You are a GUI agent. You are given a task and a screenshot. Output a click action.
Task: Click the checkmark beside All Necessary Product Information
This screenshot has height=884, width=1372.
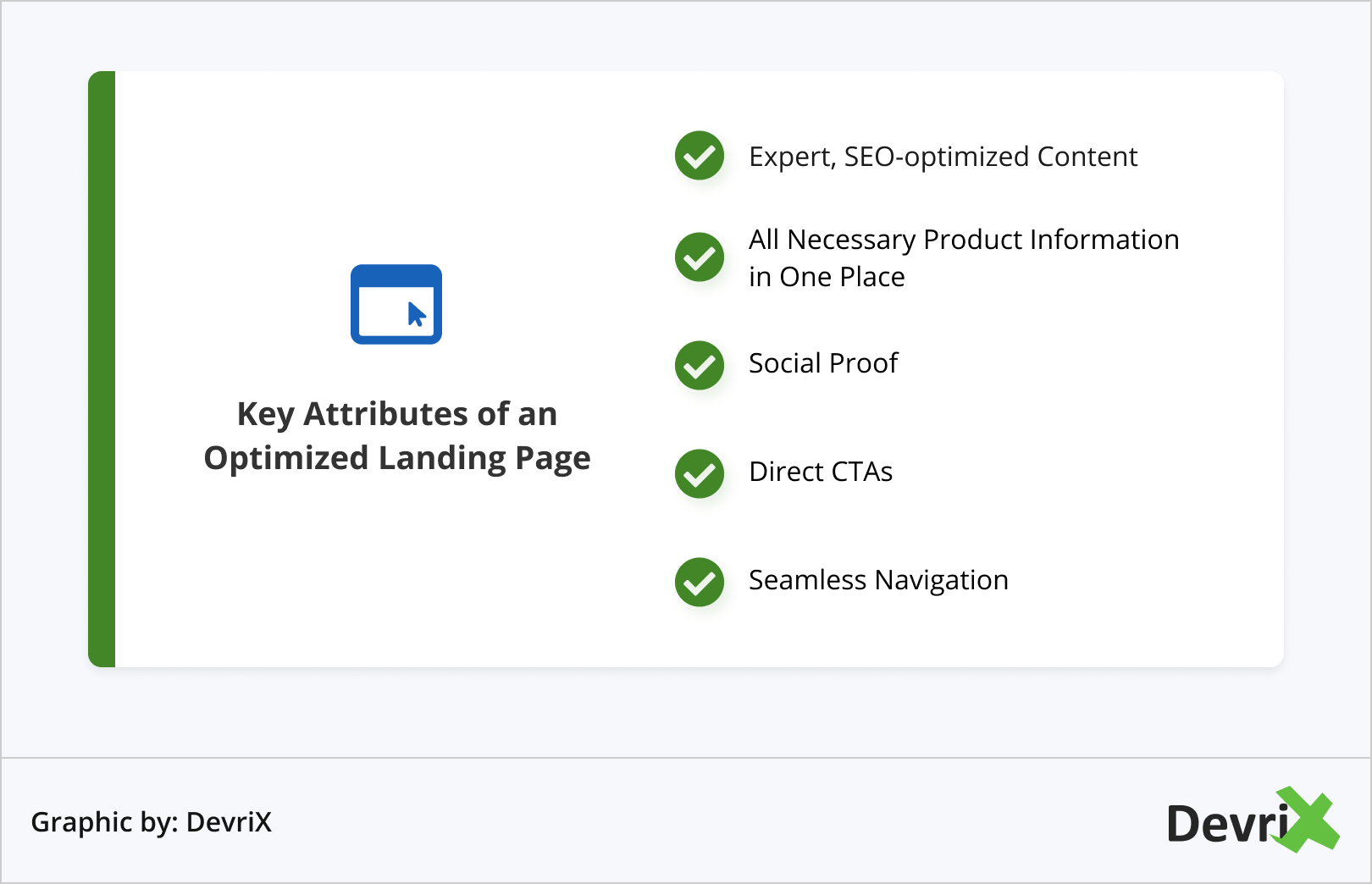700,257
